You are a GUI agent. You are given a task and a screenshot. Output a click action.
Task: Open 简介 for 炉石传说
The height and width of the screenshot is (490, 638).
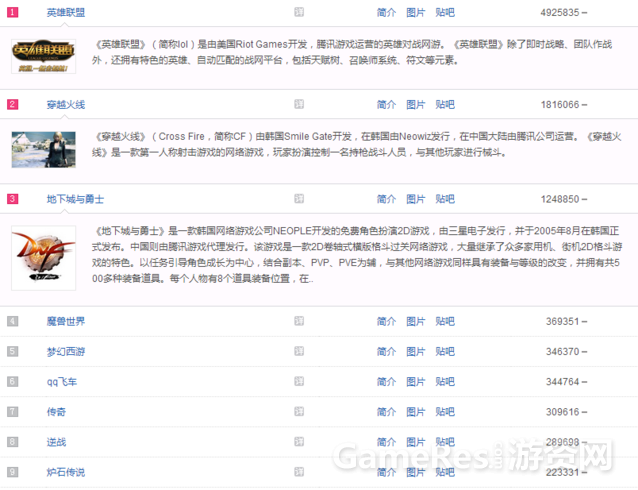pos(386,472)
